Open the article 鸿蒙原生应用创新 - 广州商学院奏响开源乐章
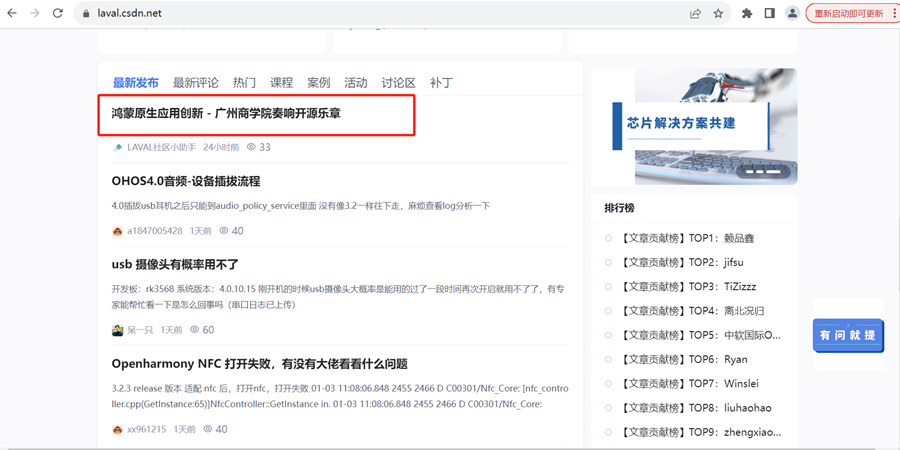This screenshot has height=450, width=900. pos(226,114)
